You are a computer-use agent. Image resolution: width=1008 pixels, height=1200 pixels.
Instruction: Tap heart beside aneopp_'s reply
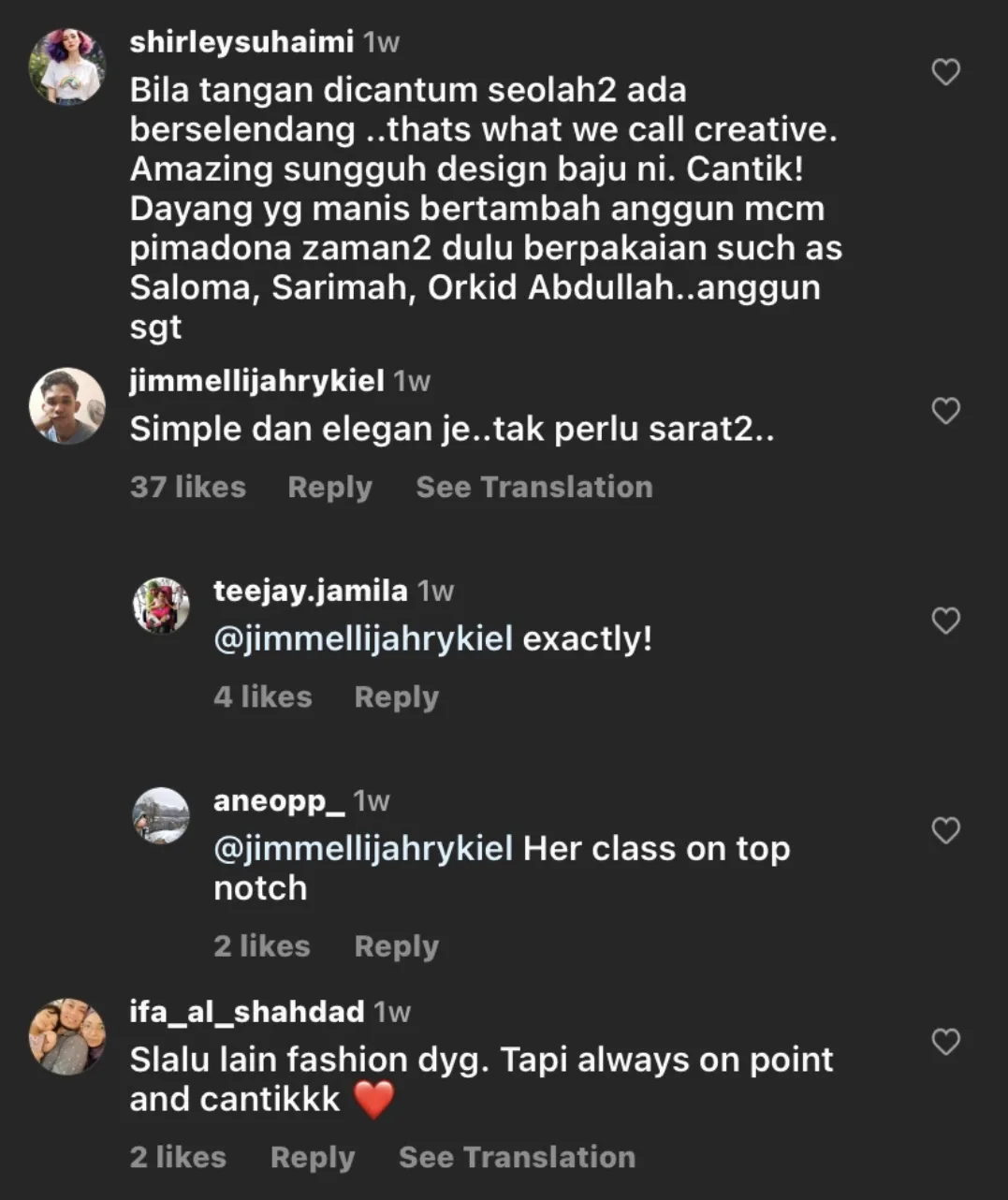(946, 830)
